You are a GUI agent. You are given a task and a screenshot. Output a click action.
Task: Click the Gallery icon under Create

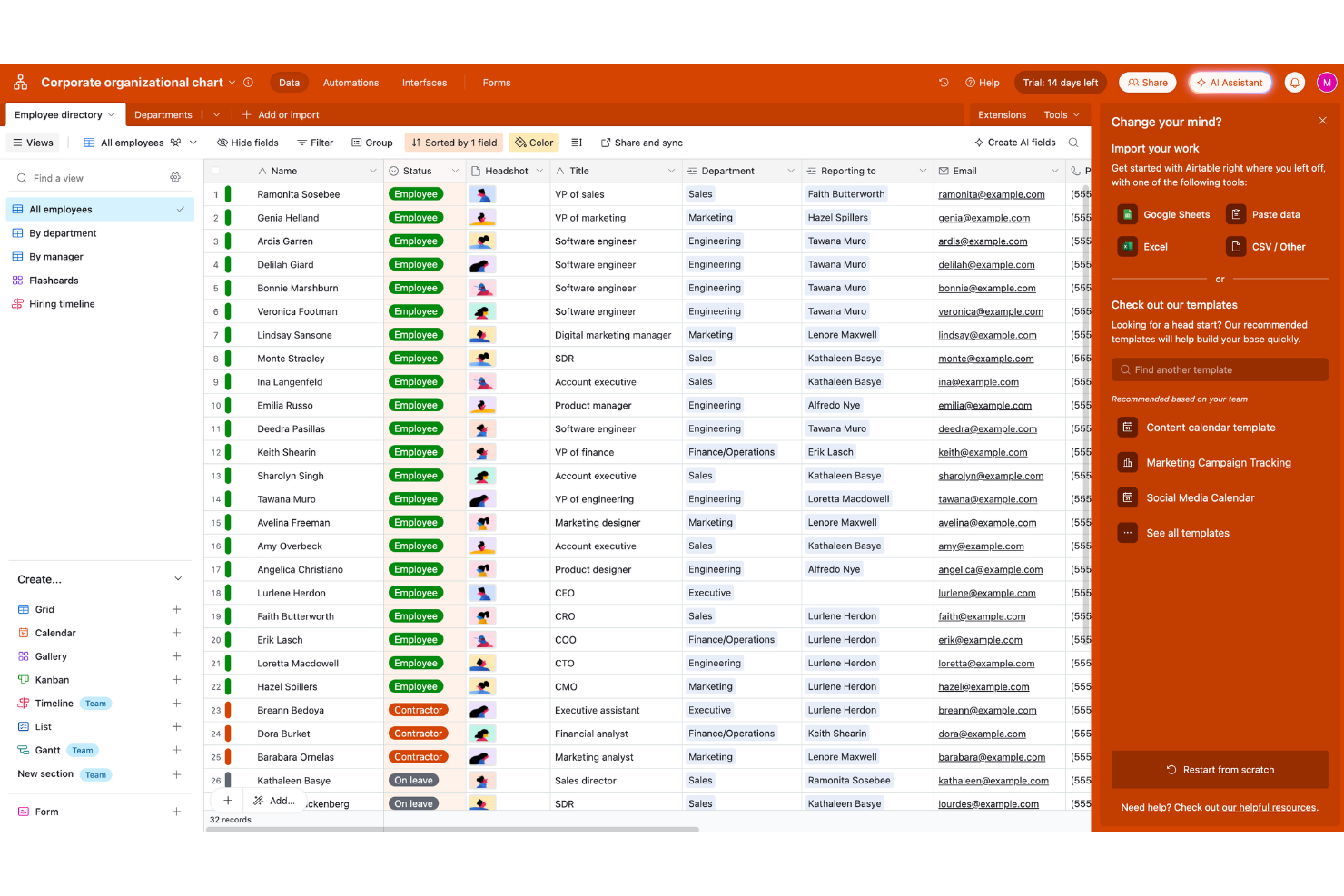[24, 655]
